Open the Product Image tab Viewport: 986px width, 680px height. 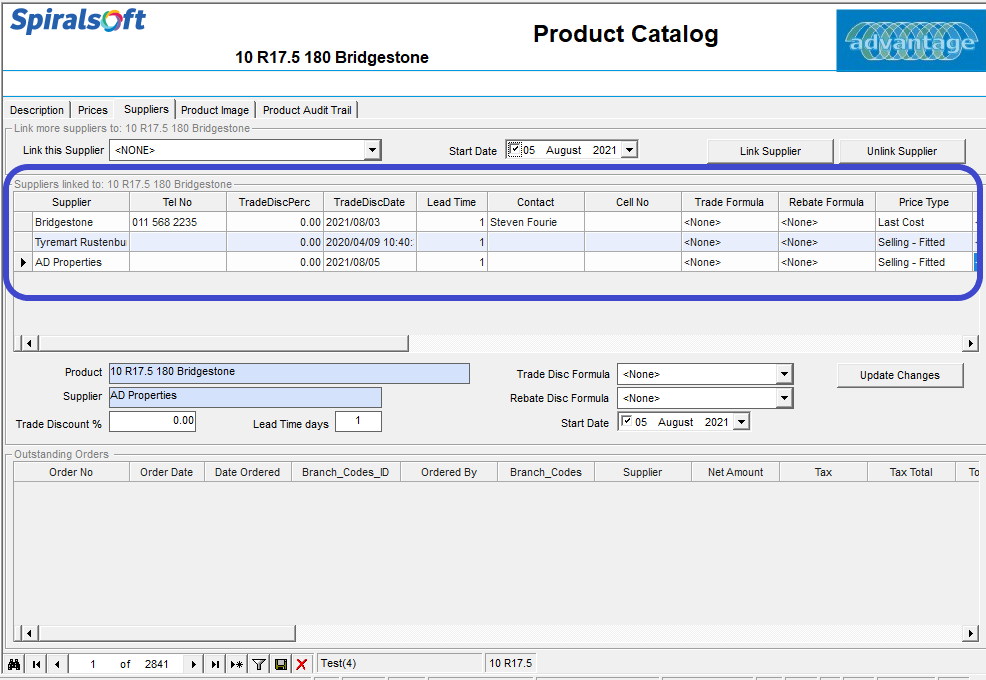(x=215, y=110)
